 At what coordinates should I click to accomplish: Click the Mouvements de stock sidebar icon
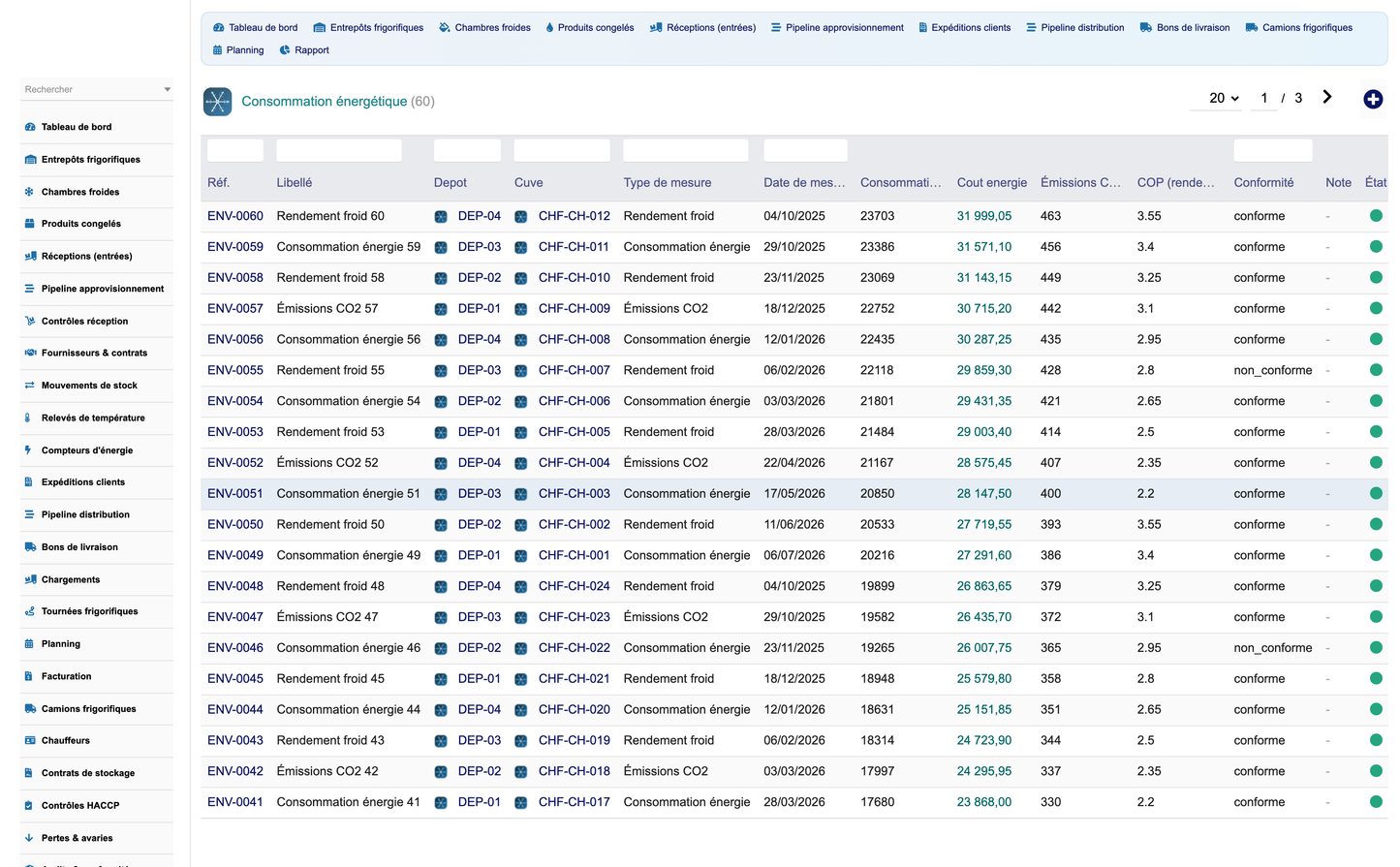(x=29, y=386)
